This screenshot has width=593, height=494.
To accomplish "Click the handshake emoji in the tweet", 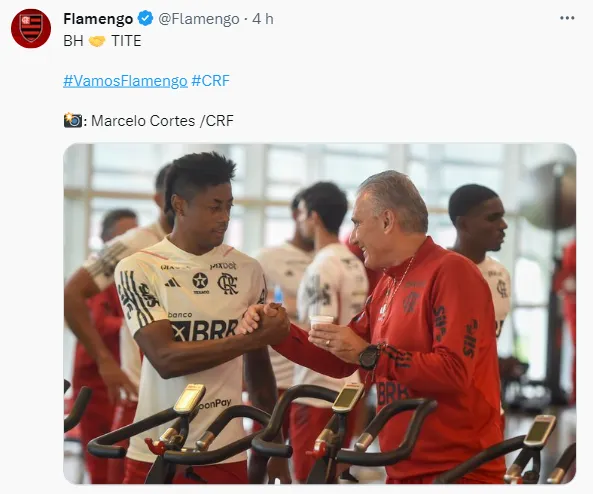I will coord(97,41).
